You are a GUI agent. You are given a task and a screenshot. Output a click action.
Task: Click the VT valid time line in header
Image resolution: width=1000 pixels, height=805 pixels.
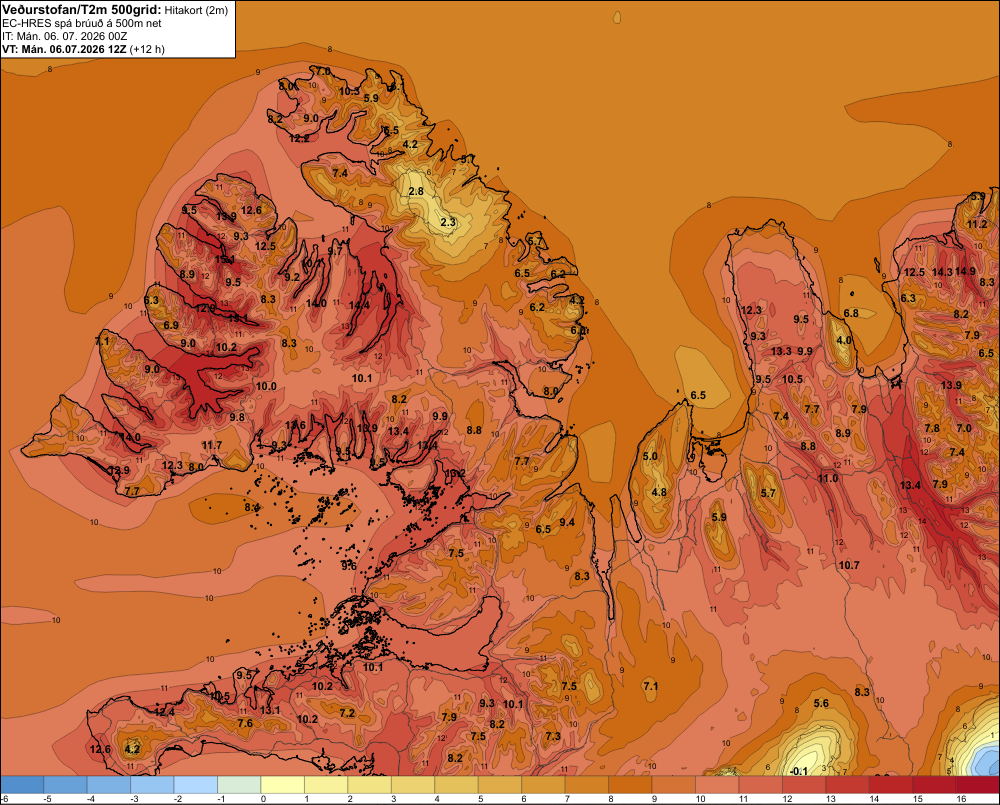click(83, 50)
